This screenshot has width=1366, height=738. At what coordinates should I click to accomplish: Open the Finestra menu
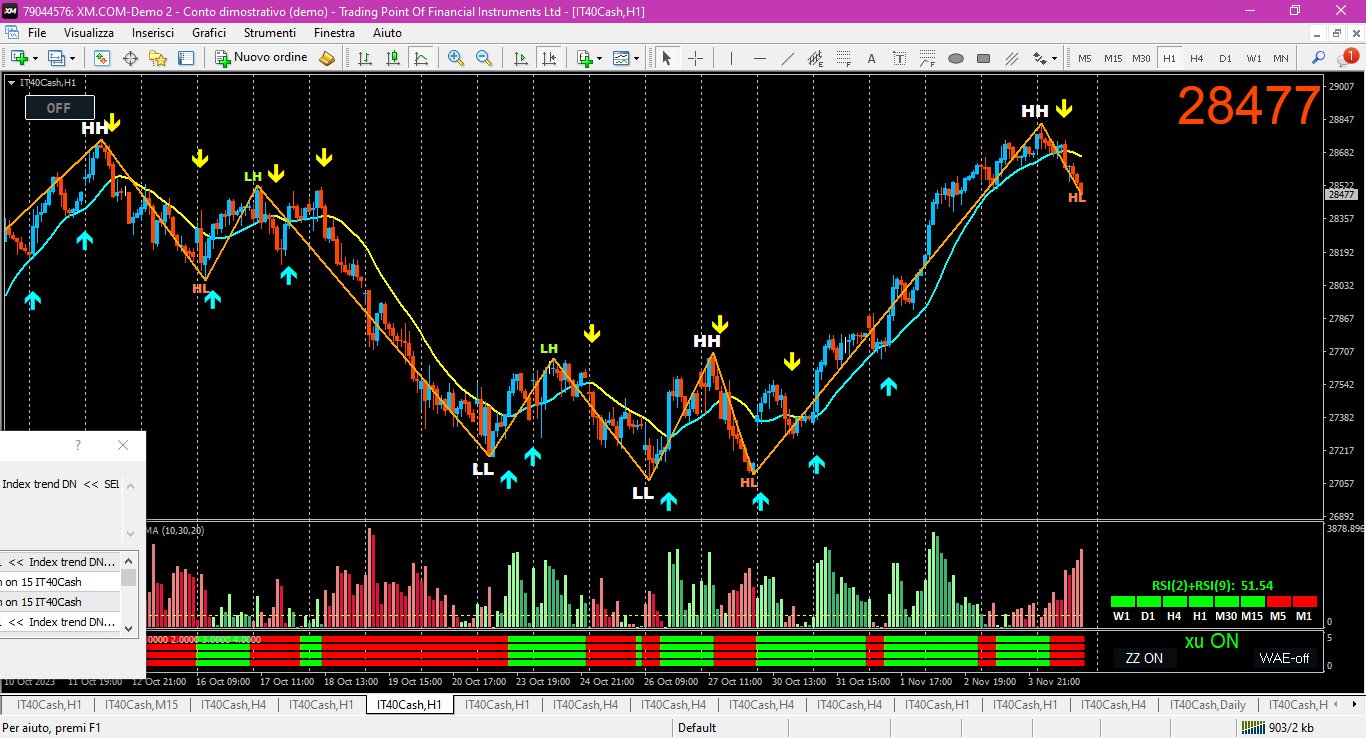(334, 33)
